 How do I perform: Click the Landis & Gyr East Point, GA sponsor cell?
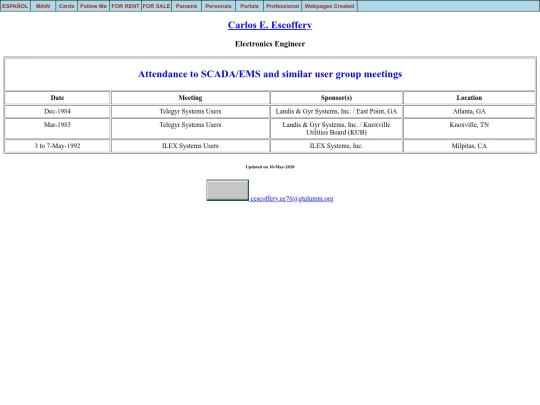click(336, 111)
